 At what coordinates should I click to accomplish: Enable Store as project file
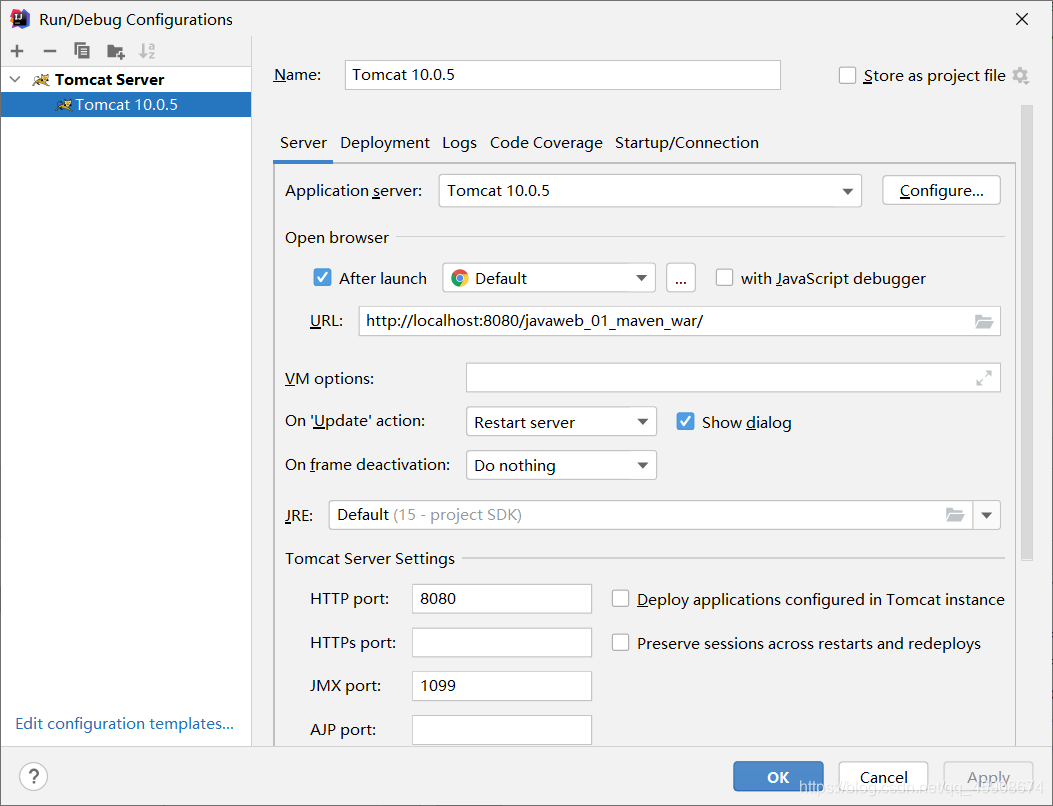tap(848, 75)
